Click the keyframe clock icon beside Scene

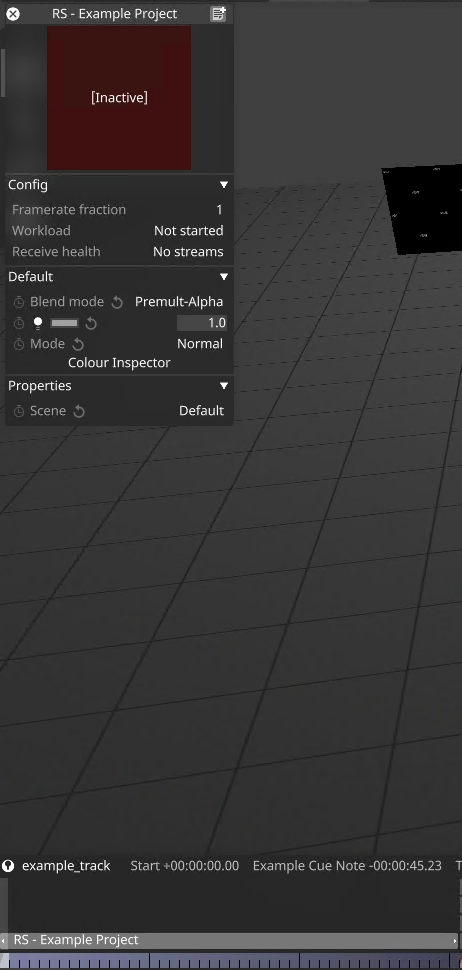coord(19,411)
